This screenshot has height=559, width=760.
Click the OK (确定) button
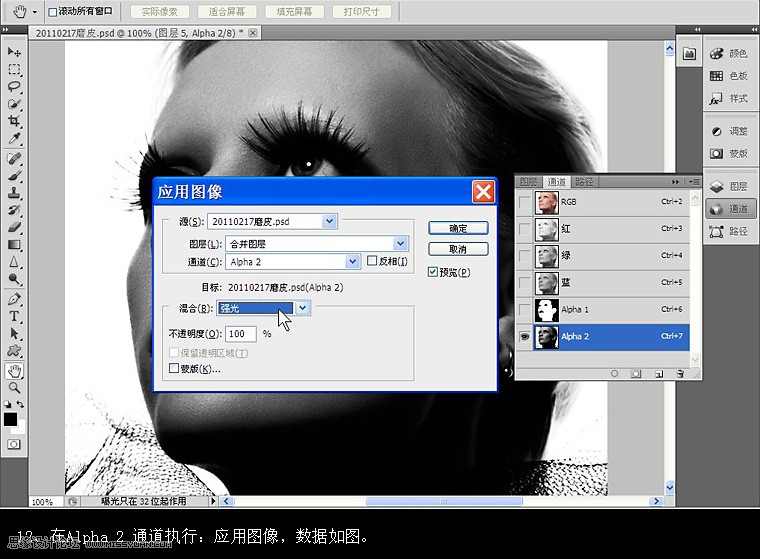coord(458,228)
